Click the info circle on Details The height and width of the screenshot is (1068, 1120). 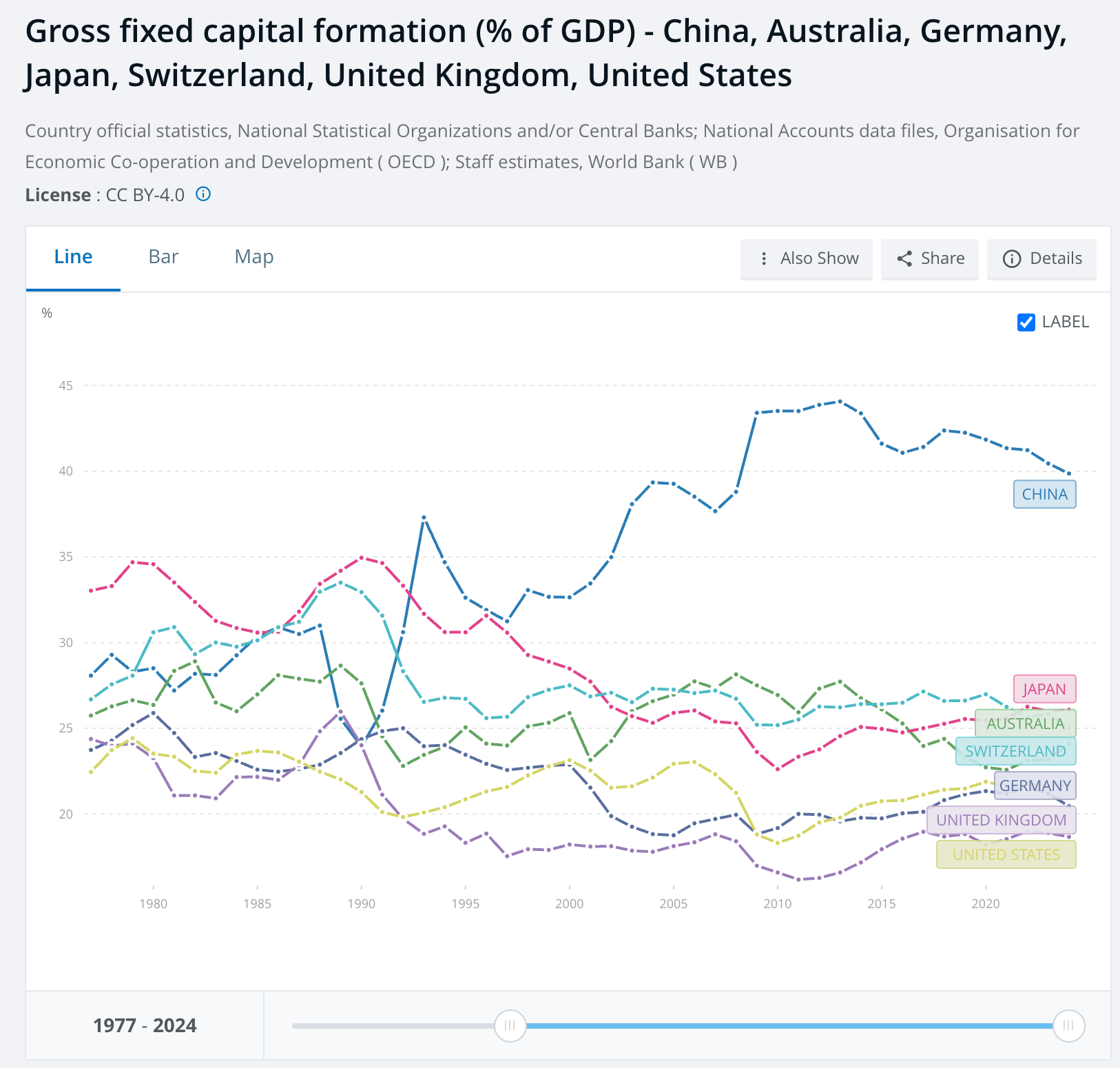pos(1012,258)
